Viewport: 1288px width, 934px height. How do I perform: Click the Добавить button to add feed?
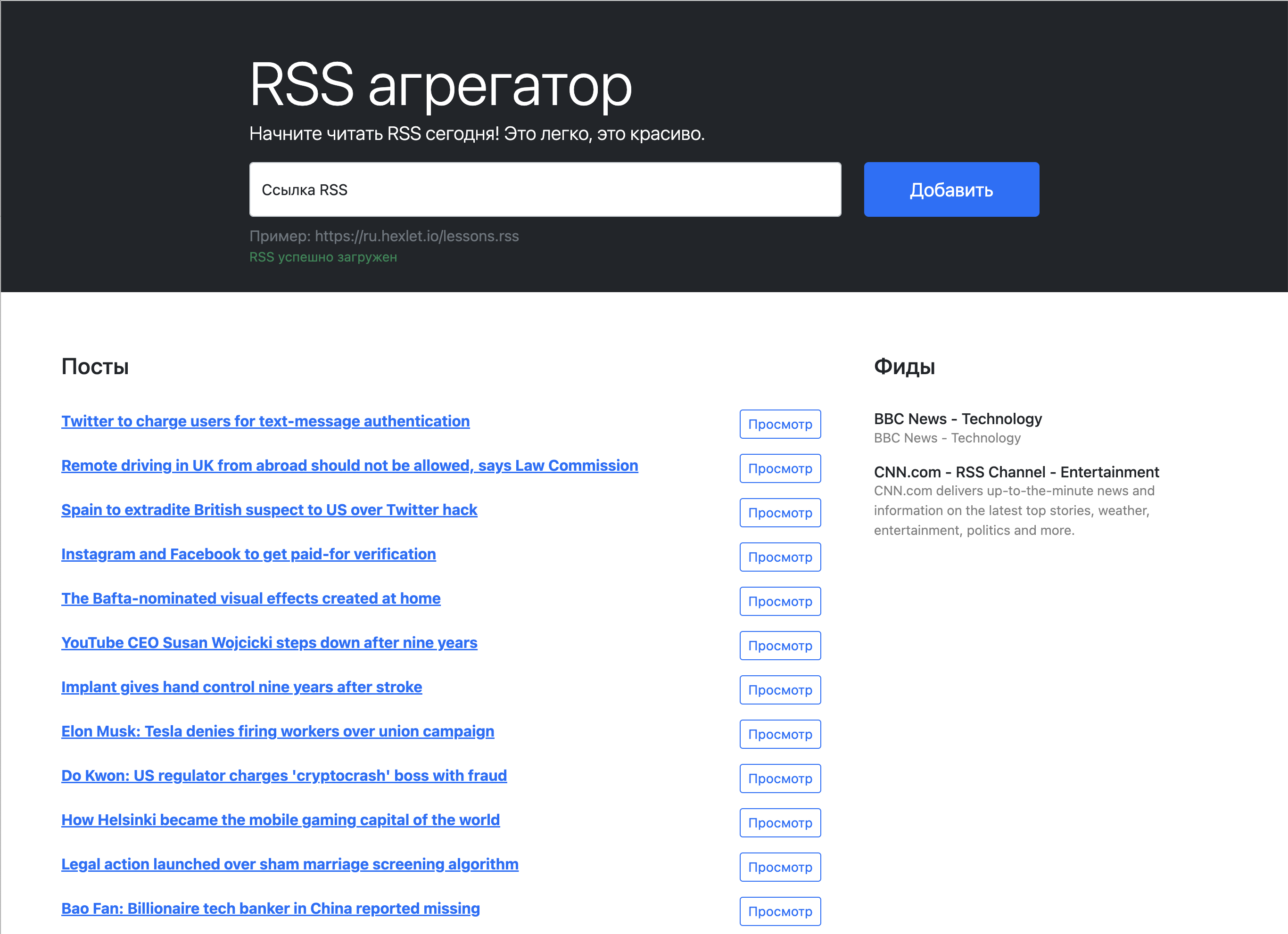click(950, 189)
